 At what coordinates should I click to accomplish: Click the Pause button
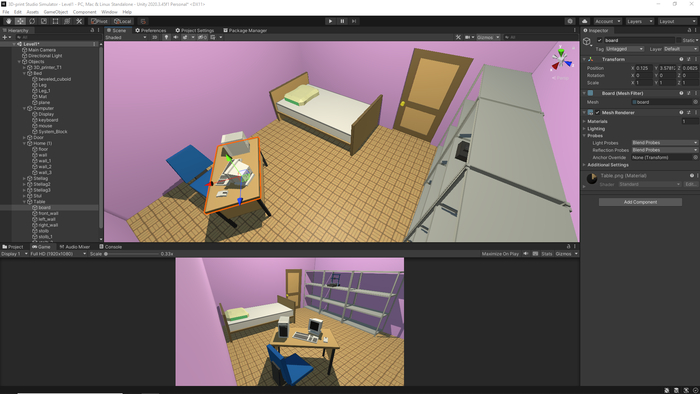click(342, 21)
